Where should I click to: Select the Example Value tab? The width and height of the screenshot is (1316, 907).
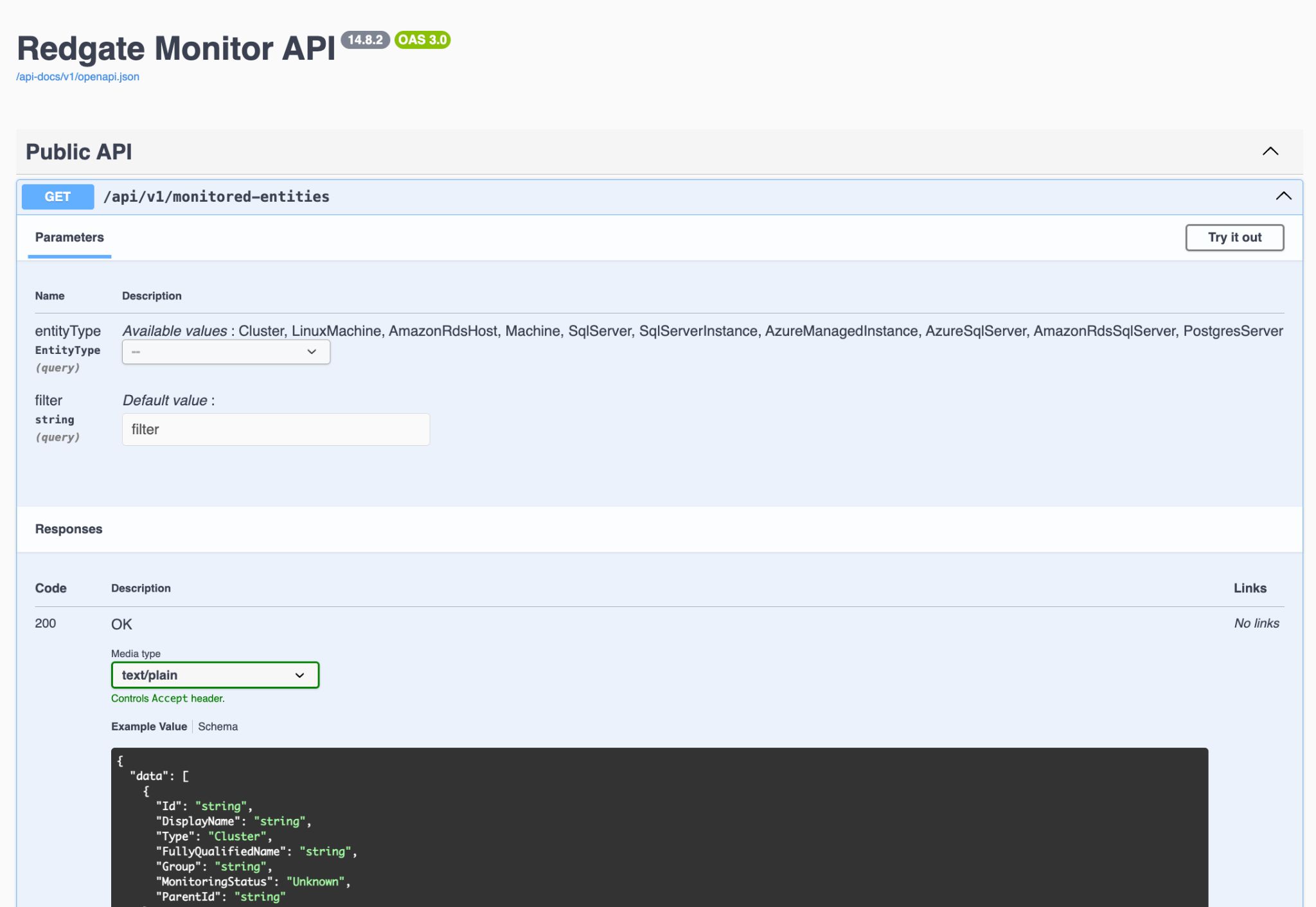pyautogui.click(x=149, y=726)
